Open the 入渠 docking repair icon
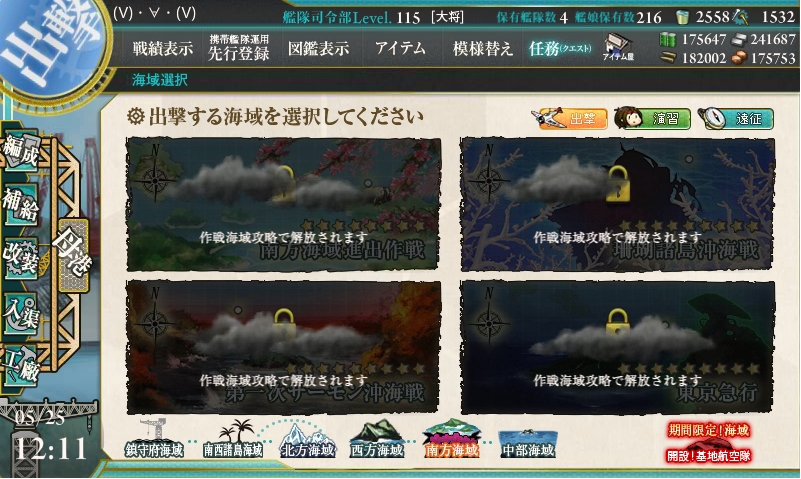Viewport: 801px width, 479px height. coord(21,314)
